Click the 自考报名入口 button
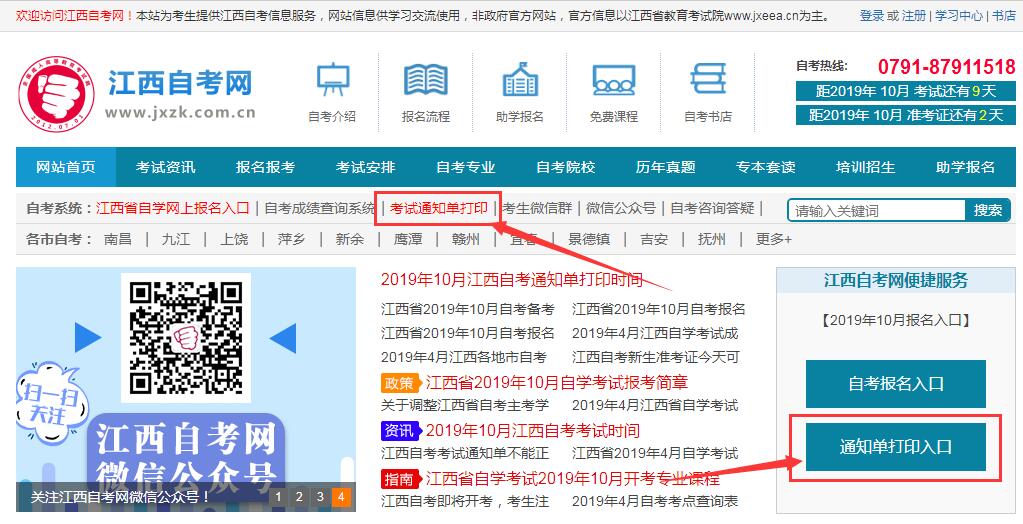 tap(895, 383)
